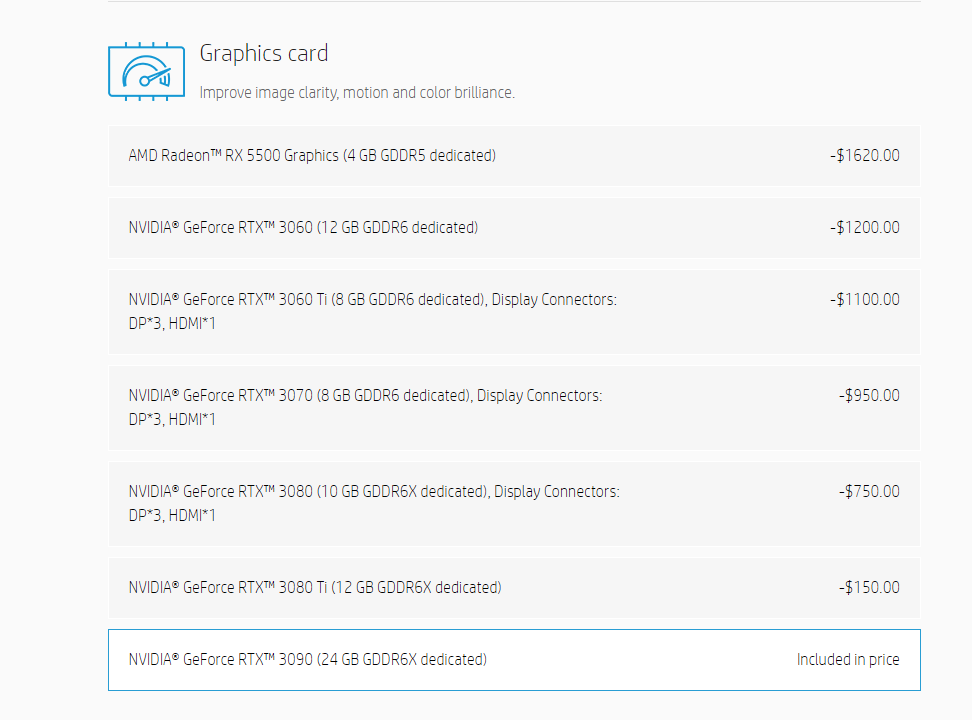Click the -$750.00 price value

click(869, 491)
